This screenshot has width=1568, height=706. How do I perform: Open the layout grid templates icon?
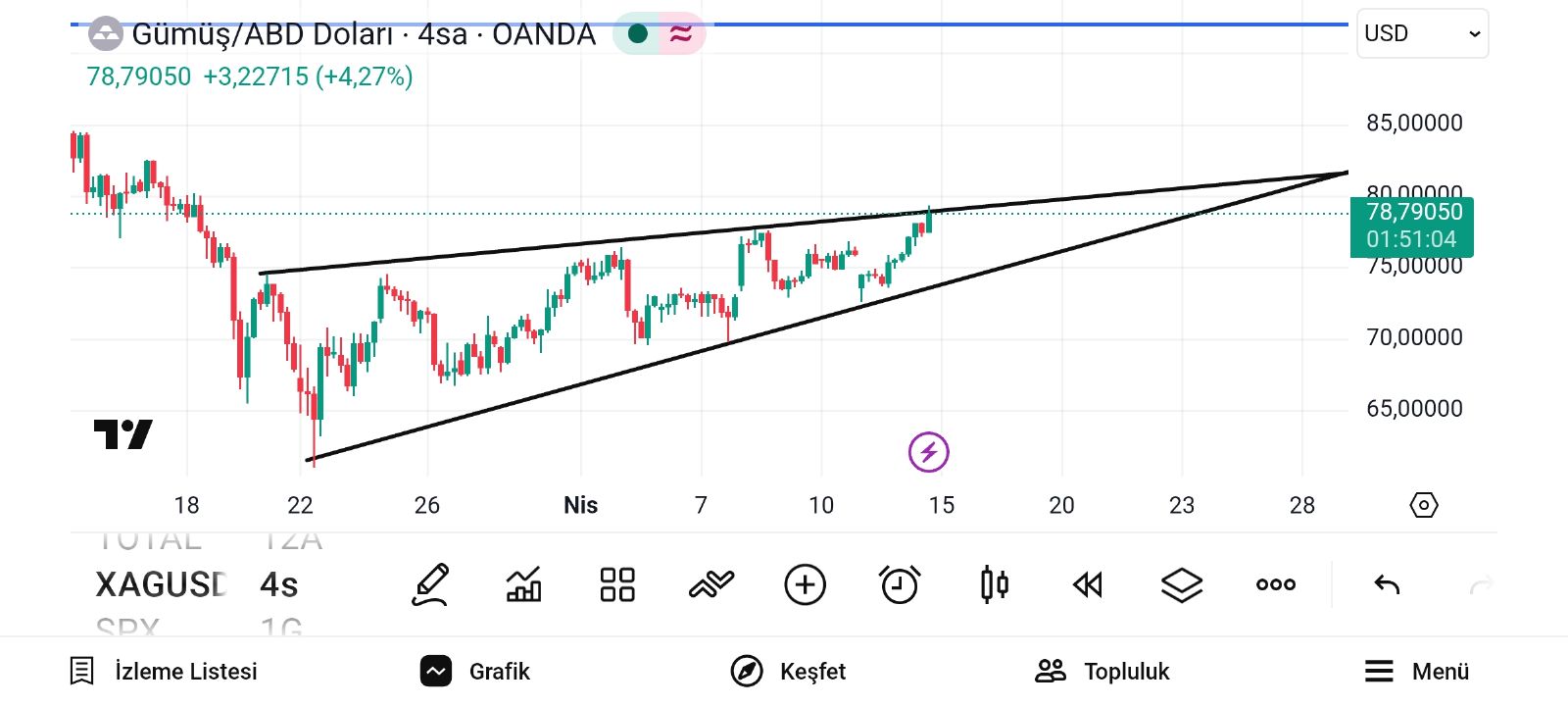click(x=617, y=585)
